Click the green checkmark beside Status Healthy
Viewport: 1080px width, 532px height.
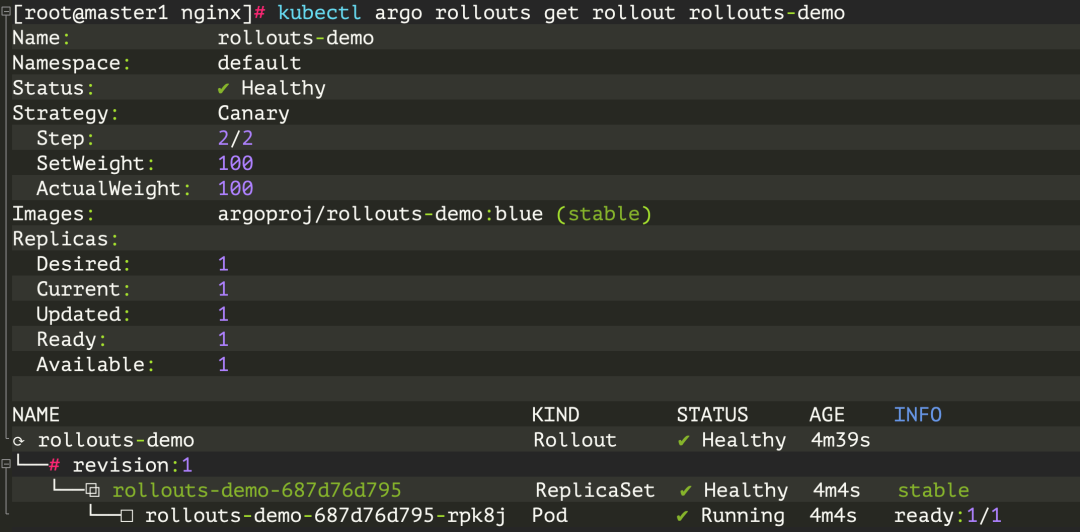click(x=223, y=88)
